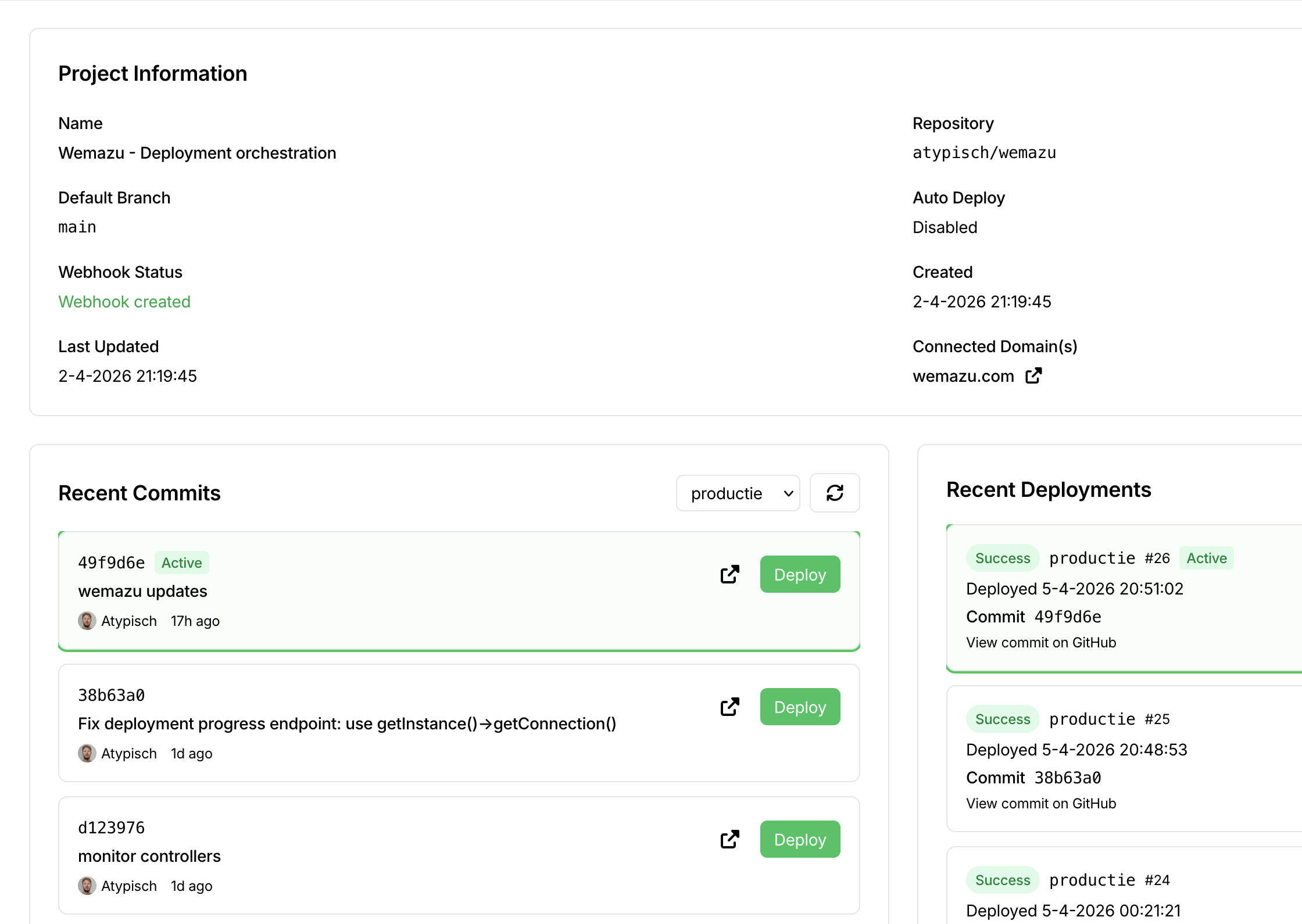1302x924 pixels.
Task: Open external link icon for commit 49f9d6e
Action: (x=729, y=574)
